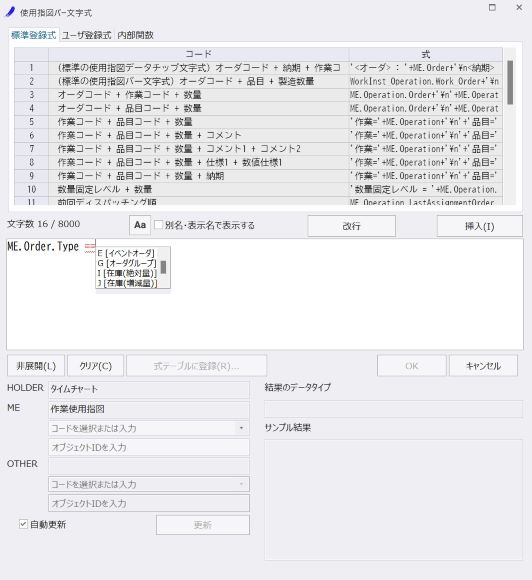Open the 標準登録式 tab
532x580 pixels.
pyautogui.click(x=33, y=35)
